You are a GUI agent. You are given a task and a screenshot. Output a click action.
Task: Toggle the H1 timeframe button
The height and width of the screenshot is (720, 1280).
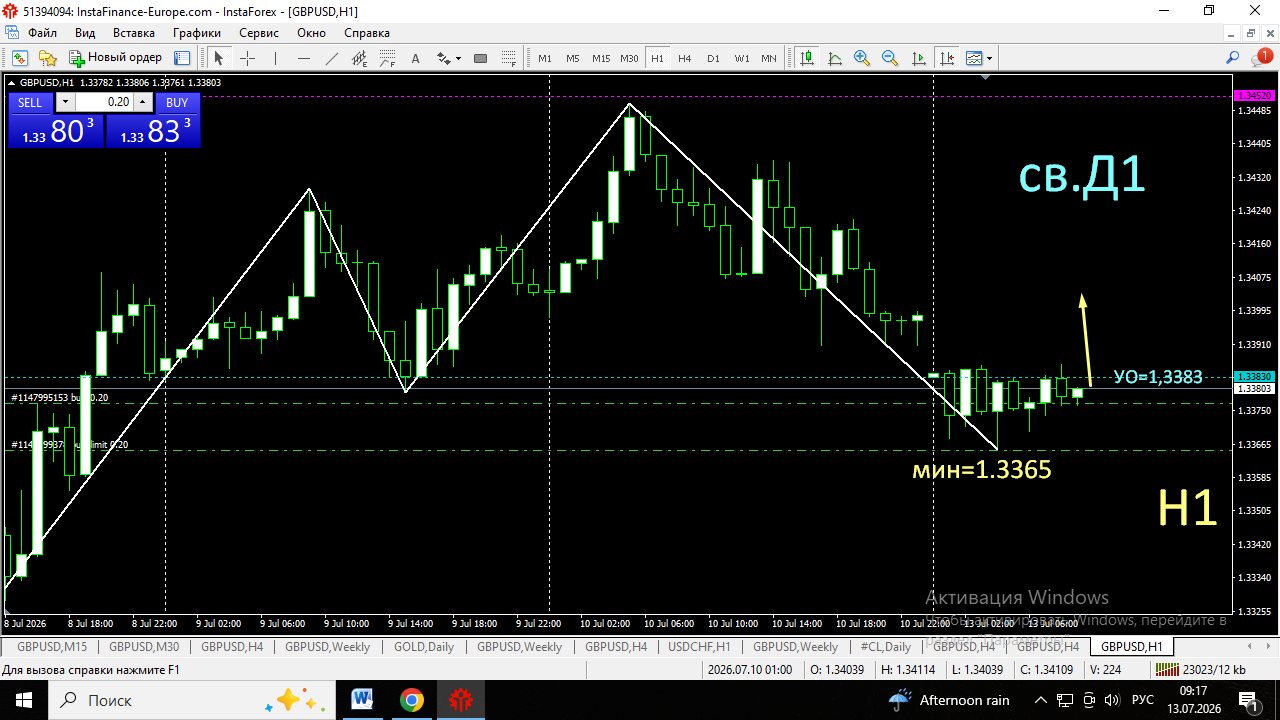point(657,58)
